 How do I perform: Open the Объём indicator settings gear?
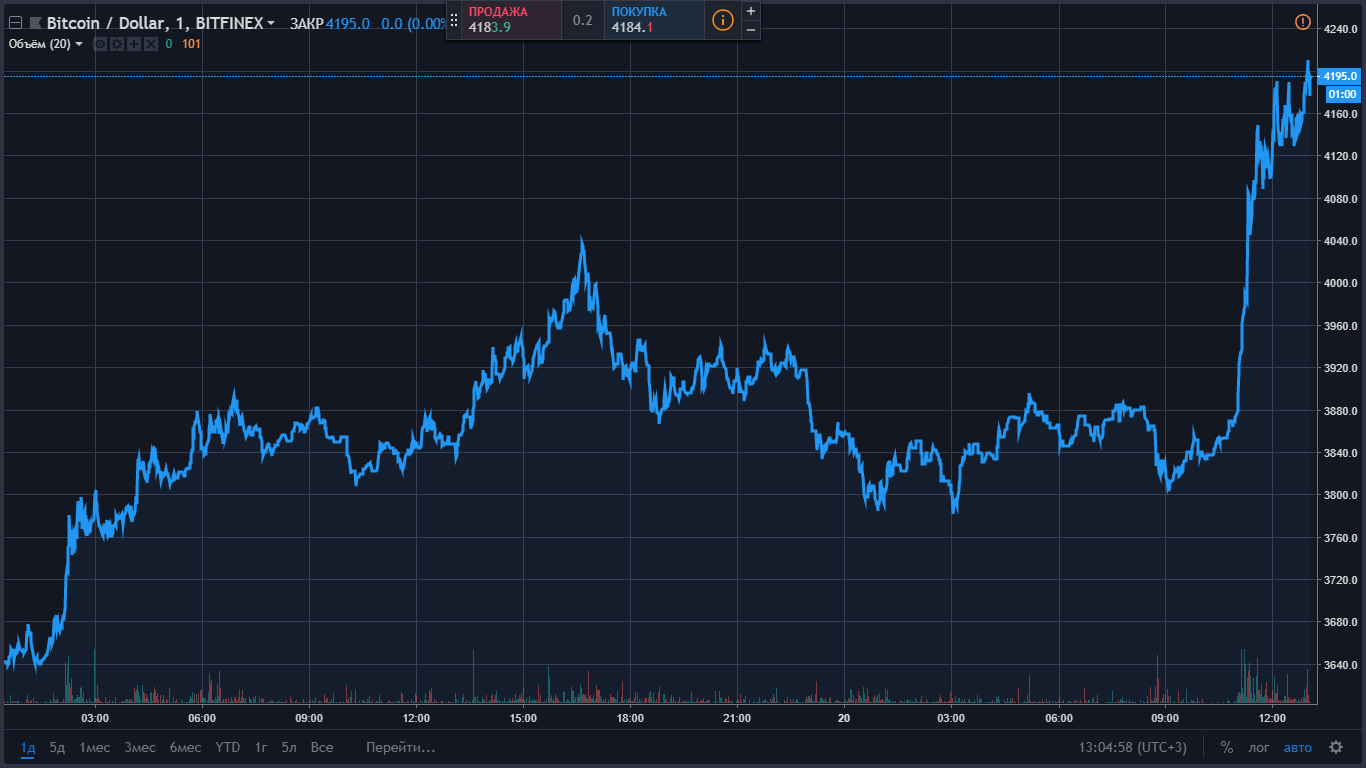[x=117, y=44]
